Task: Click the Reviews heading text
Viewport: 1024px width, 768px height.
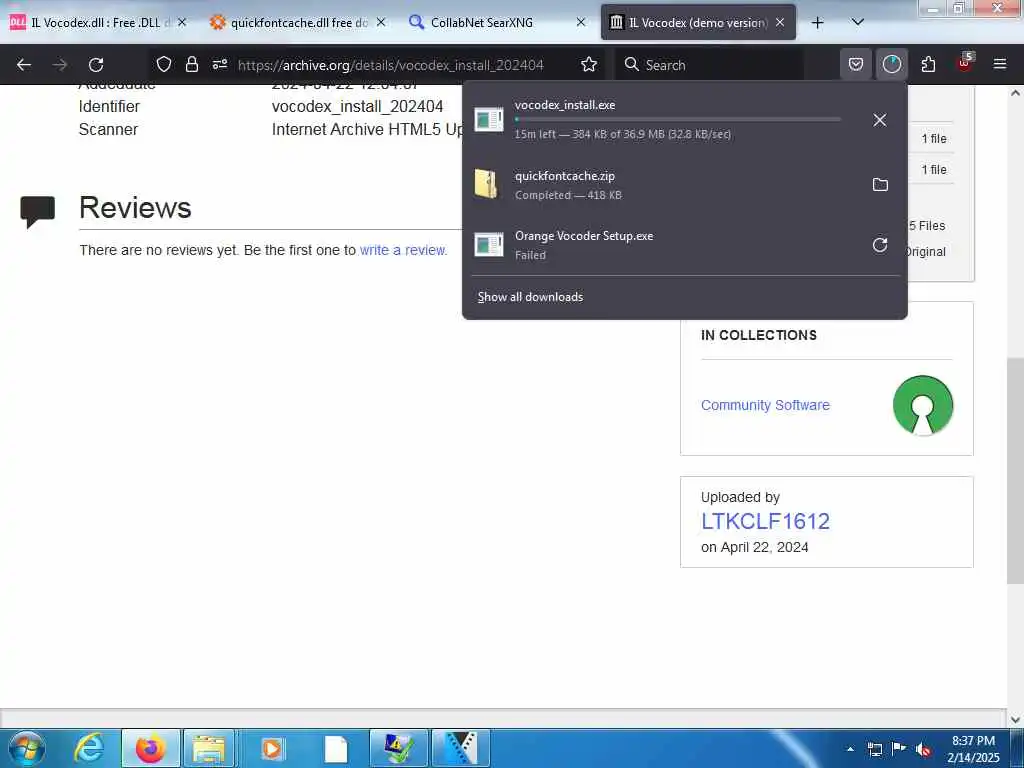Action: 135,208
